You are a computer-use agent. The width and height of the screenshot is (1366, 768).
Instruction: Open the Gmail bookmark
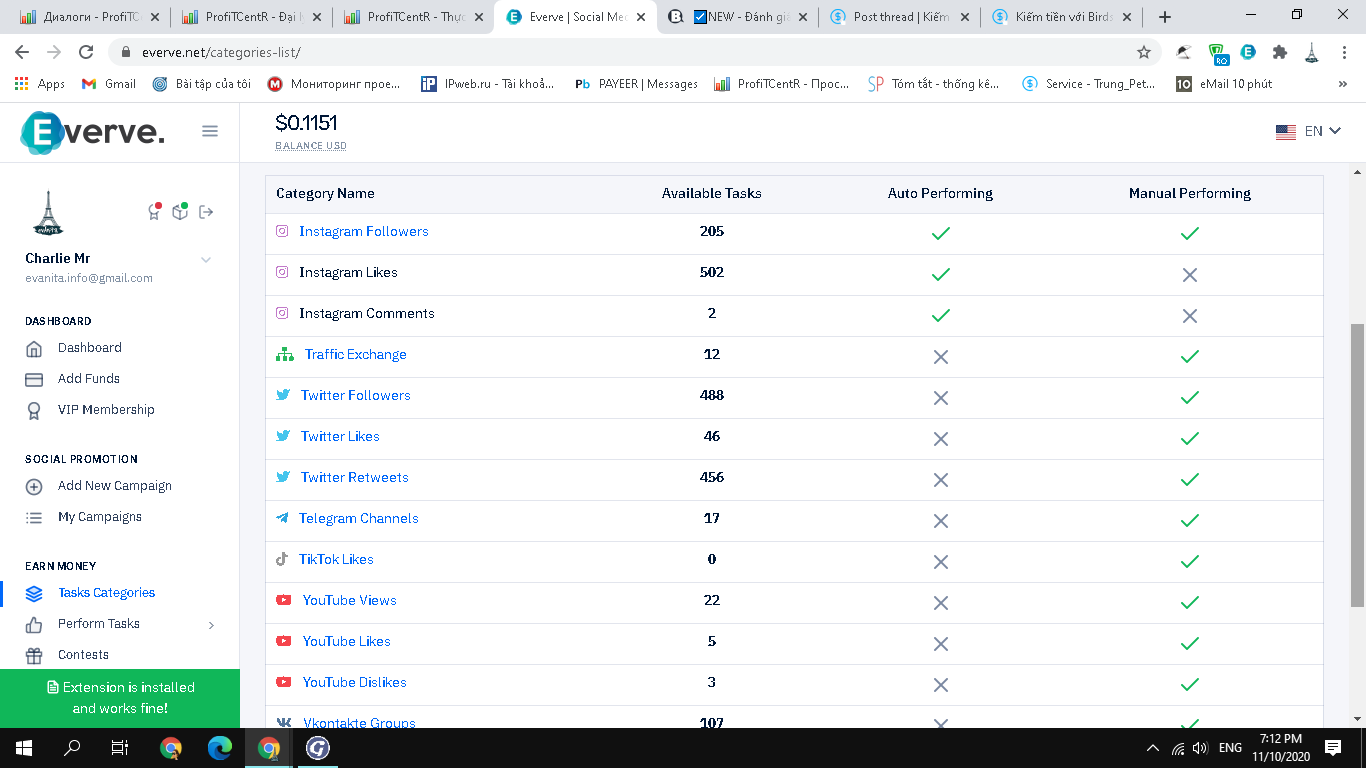[109, 84]
